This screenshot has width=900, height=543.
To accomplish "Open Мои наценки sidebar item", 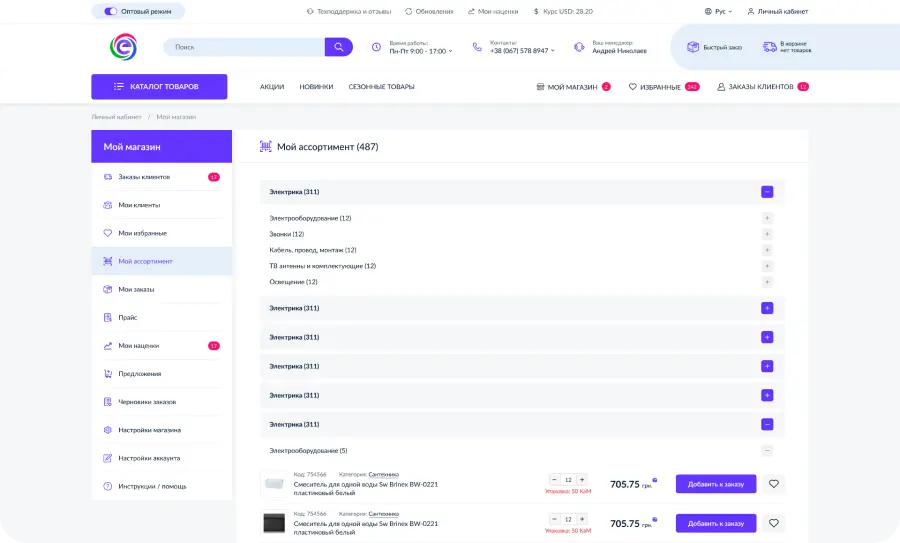I will (x=162, y=346).
